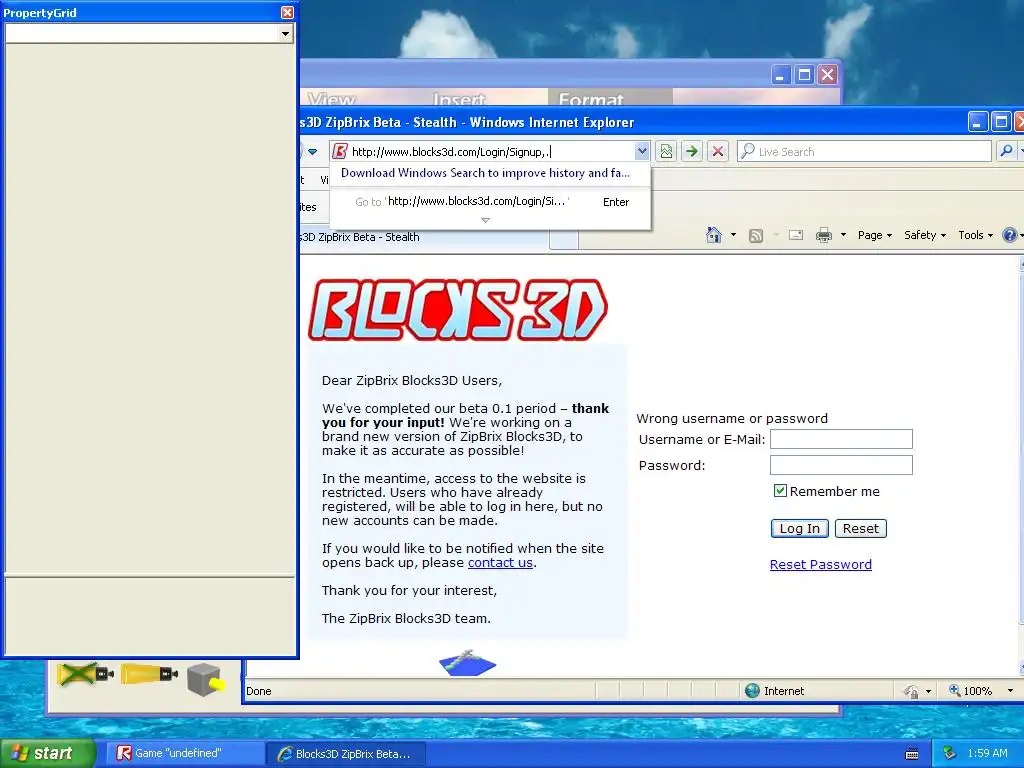The width and height of the screenshot is (1024, 768).
Task: Click the language bar keyboard tray icon
Action: pos(912,754)
